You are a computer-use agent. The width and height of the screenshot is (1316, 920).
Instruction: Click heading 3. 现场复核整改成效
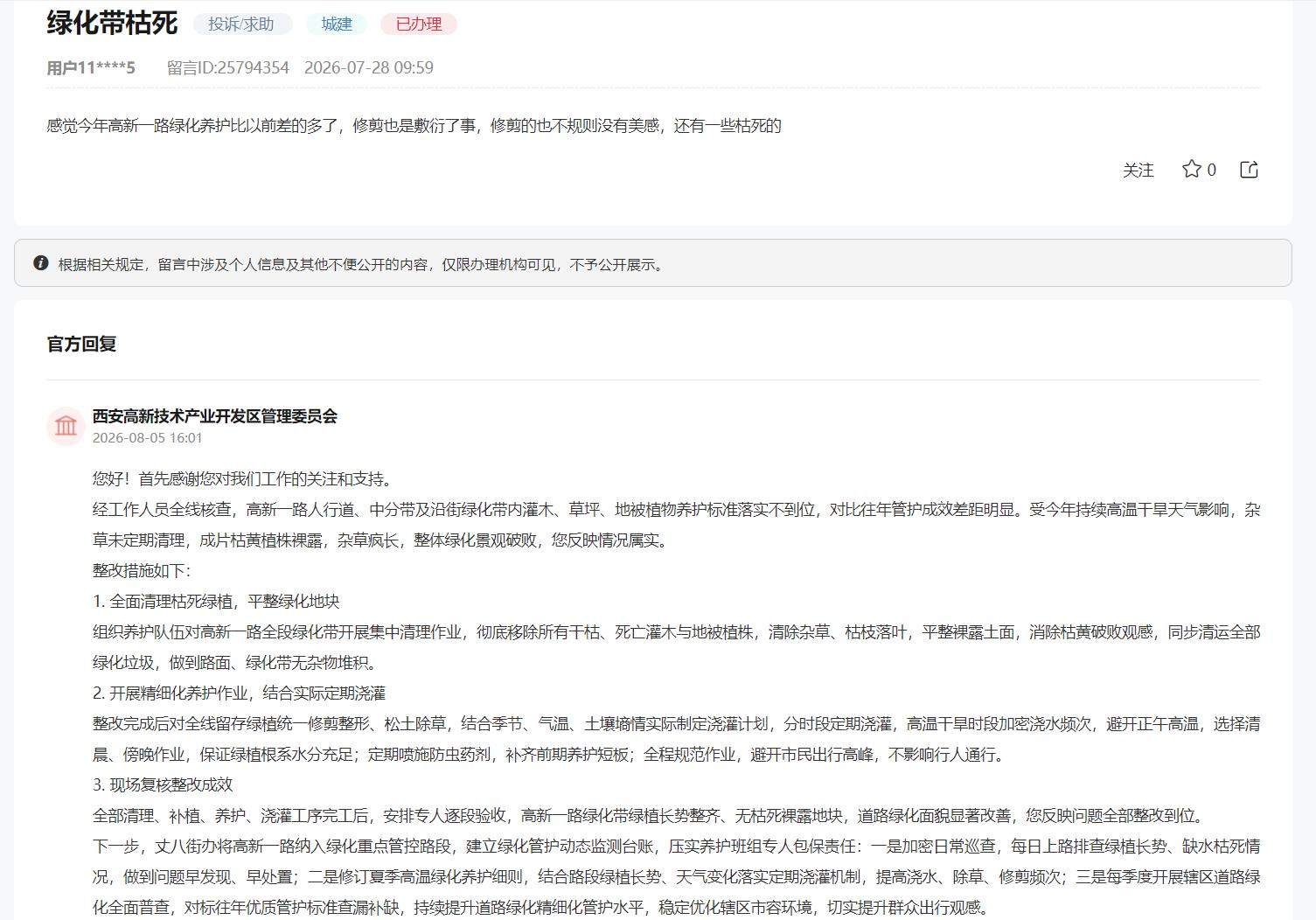(163, 784)
